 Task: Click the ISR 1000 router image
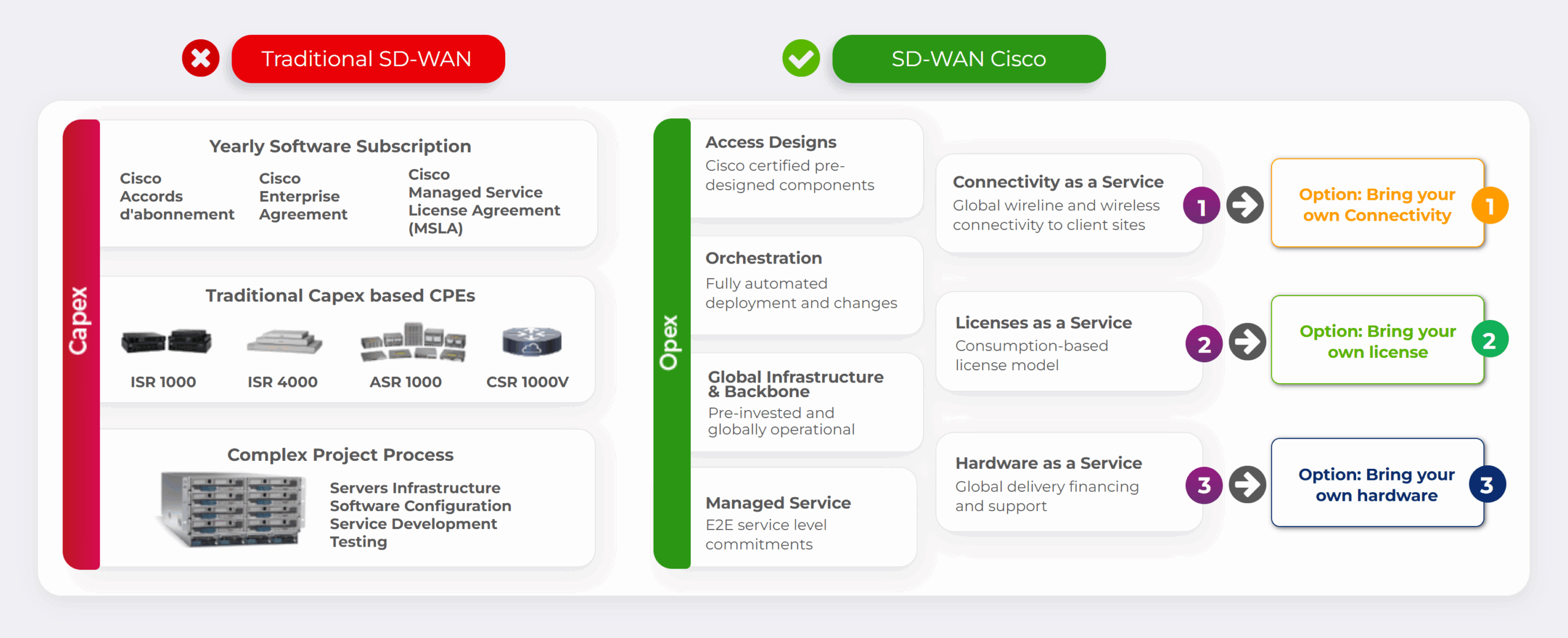point(166,341)
